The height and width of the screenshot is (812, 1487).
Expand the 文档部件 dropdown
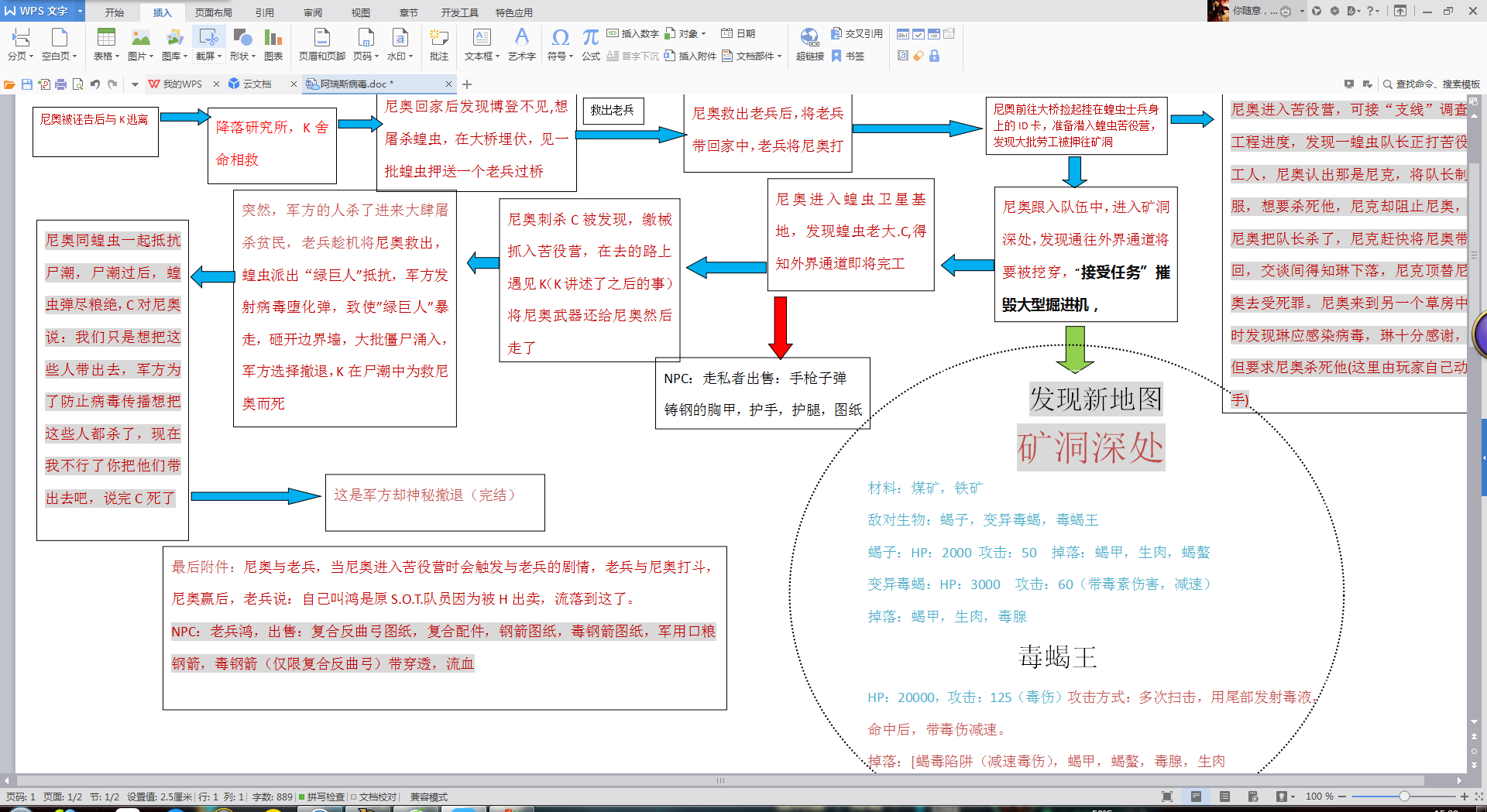point(779,57)
